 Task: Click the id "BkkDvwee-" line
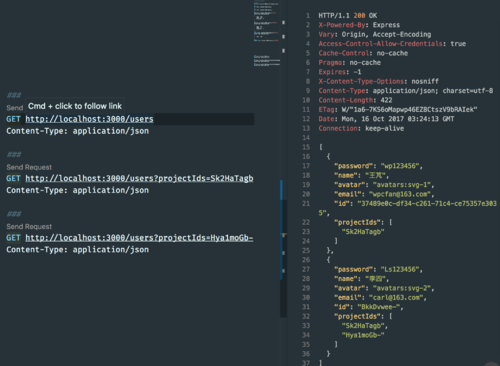coord(369,307)
